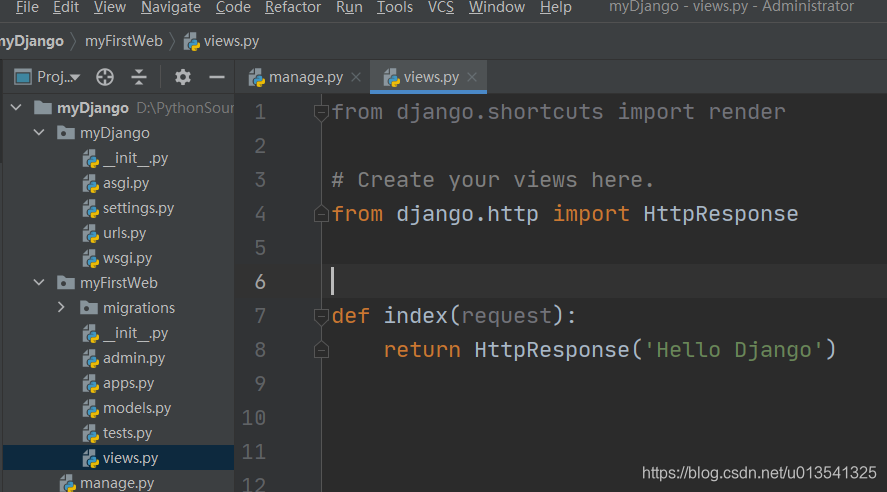The image size is (887, 492).
Task: Collapse the myFirstWeb folder
Action: coord(39,282)
